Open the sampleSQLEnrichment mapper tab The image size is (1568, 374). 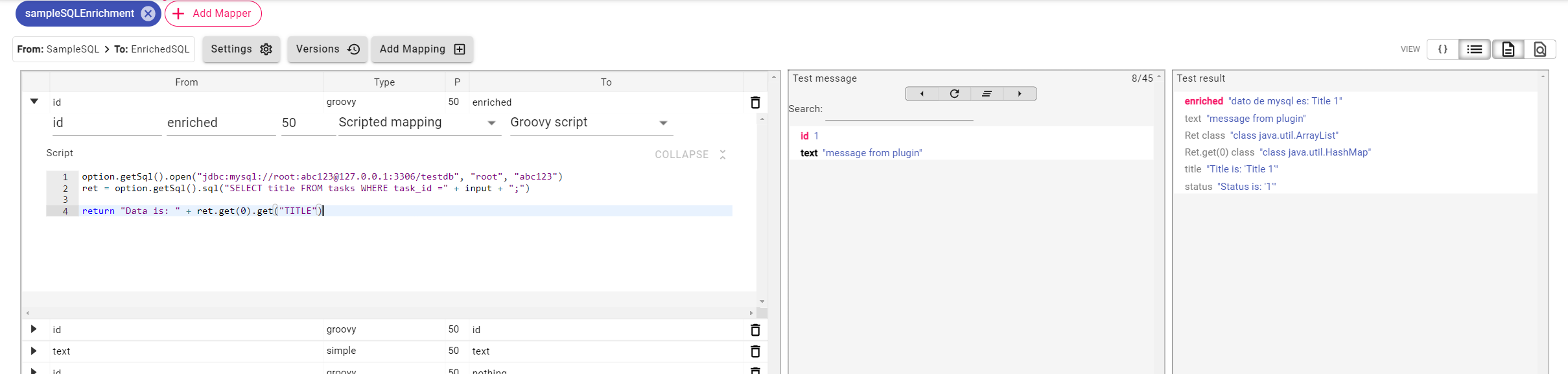(79, 14)
